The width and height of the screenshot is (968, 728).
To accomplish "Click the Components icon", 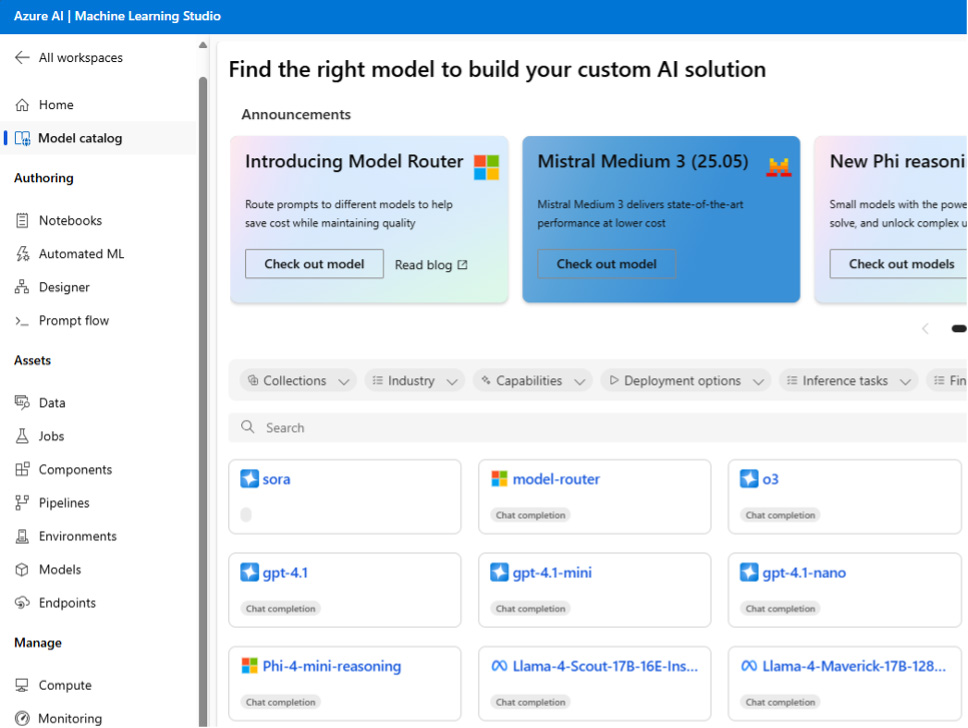I will coord(22,469).
